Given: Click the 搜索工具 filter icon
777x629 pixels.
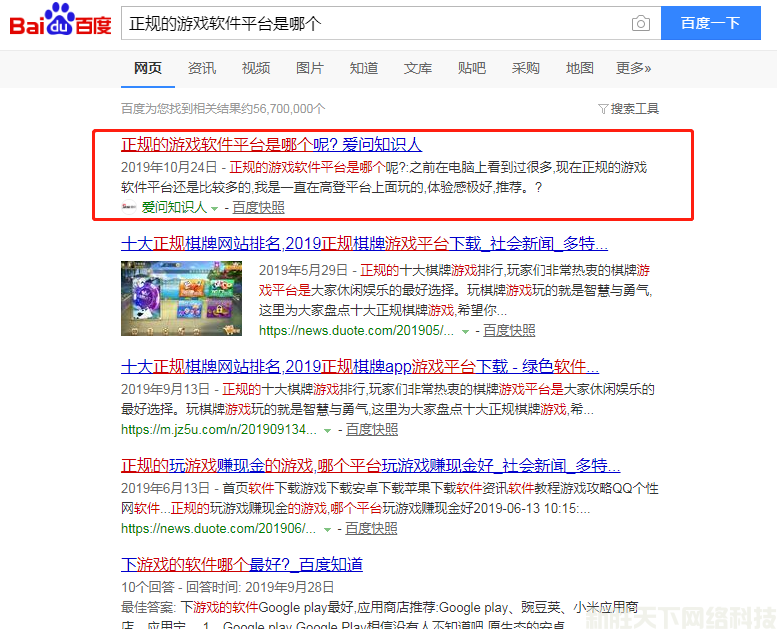Looking at the screenshot, I should (603, 109).
